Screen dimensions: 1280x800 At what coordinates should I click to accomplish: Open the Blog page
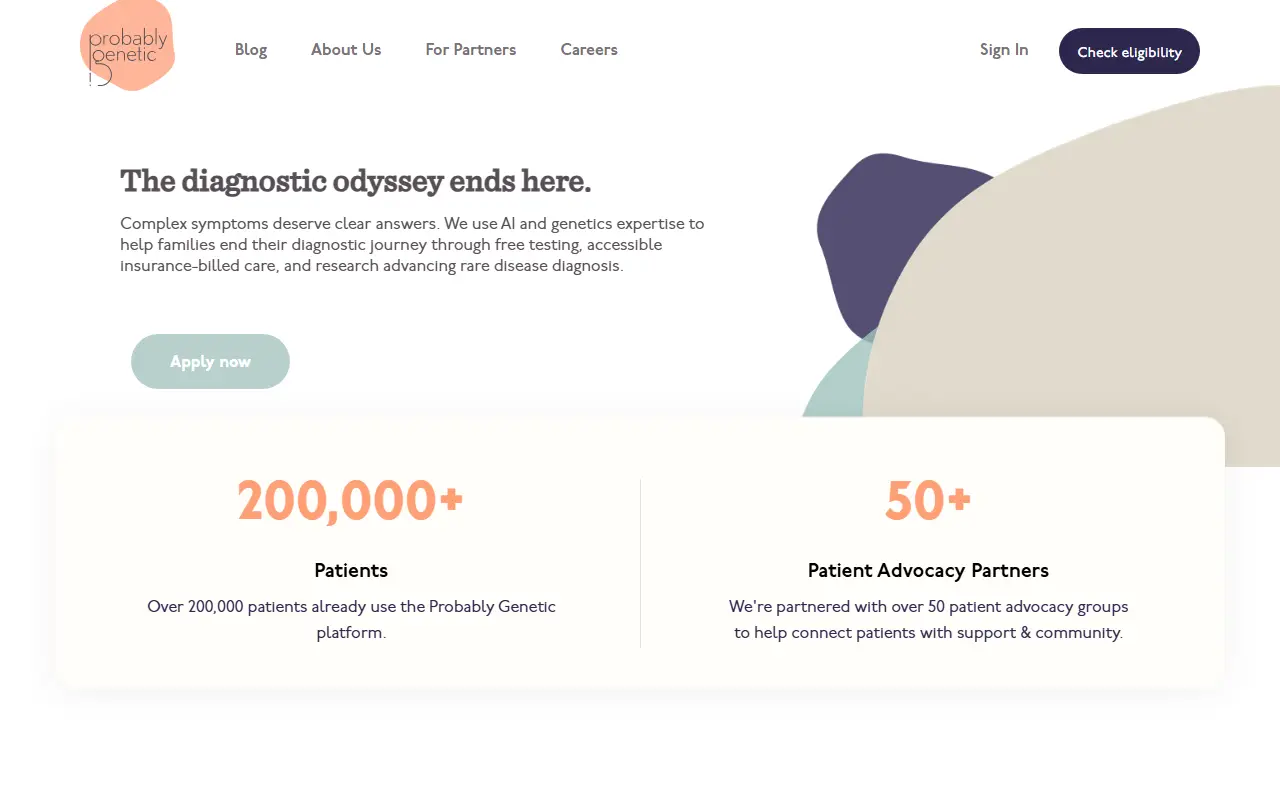tap(251, 50)
